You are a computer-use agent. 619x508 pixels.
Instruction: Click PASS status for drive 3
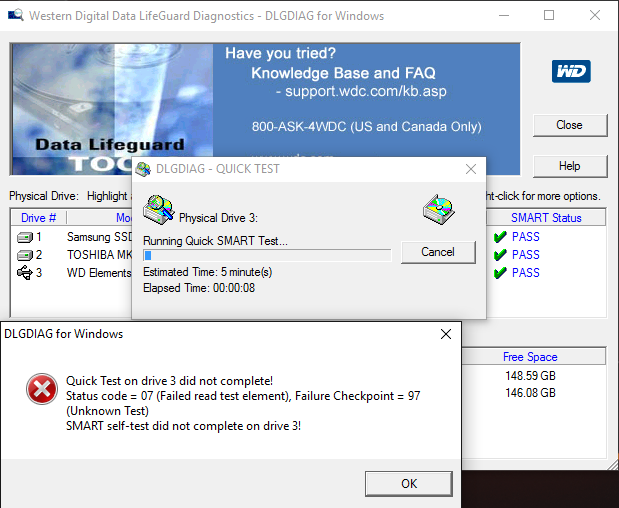point(525,273)
